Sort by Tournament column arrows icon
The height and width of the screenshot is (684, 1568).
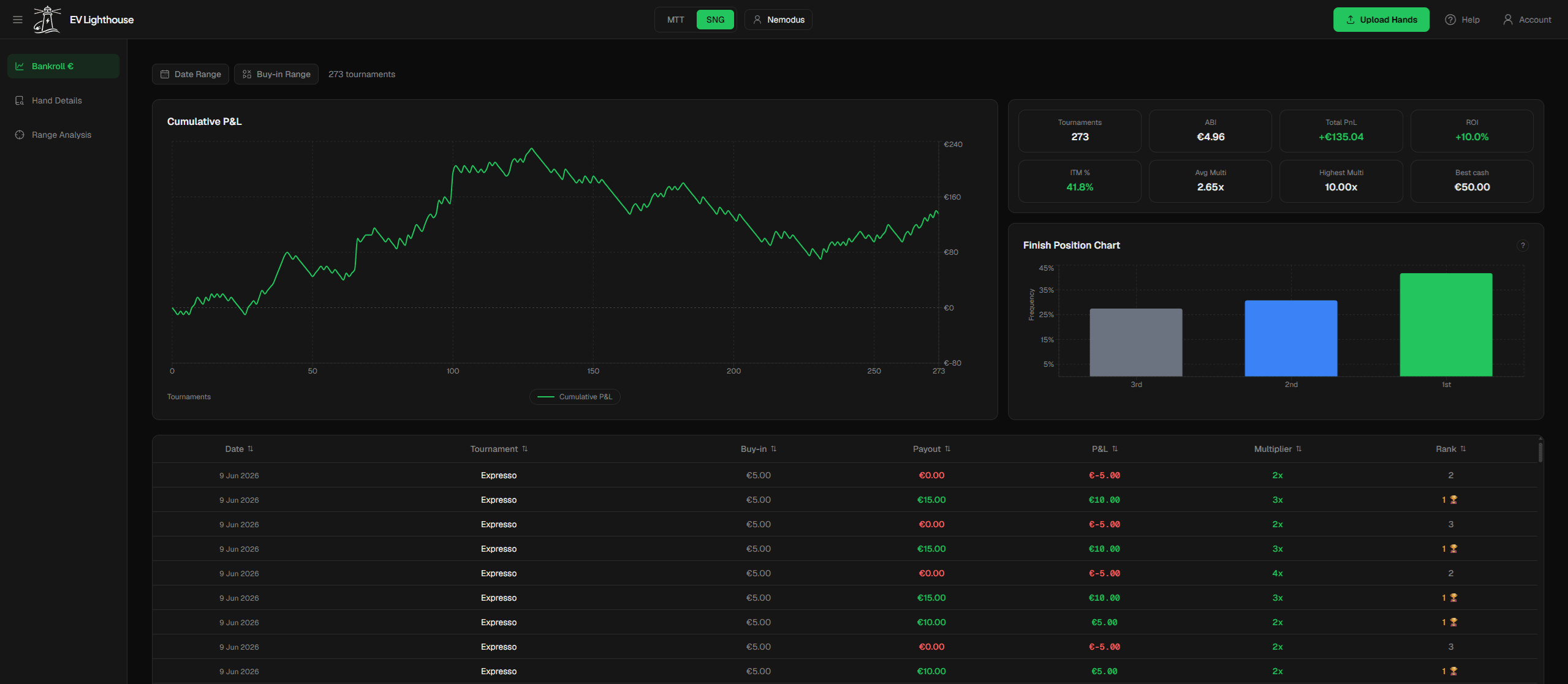525,449
